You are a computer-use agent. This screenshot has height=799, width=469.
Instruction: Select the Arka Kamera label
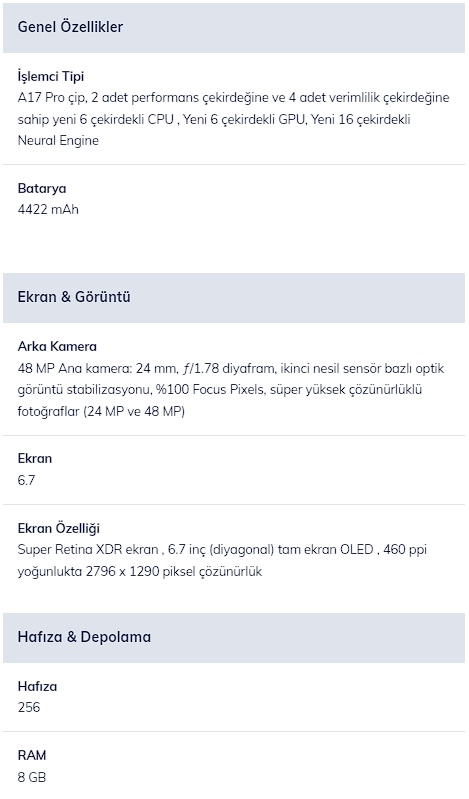(x=57, y=347)
